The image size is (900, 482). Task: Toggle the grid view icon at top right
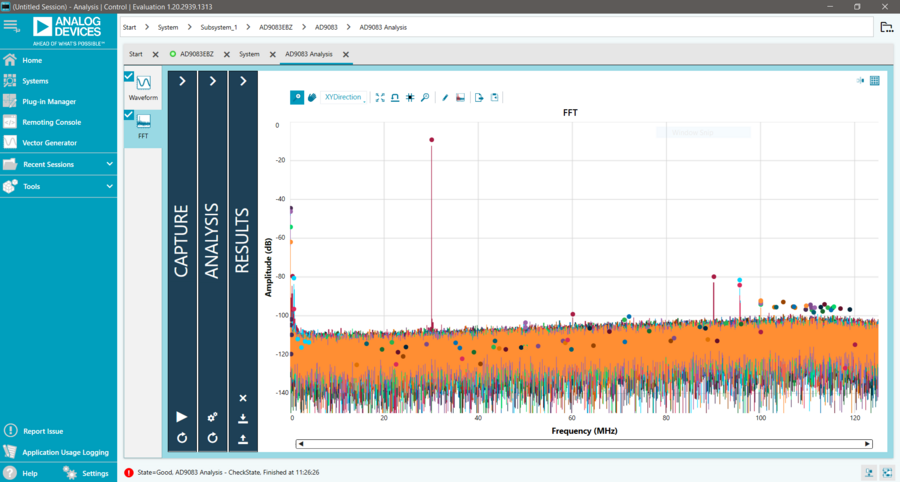point(875,81)
